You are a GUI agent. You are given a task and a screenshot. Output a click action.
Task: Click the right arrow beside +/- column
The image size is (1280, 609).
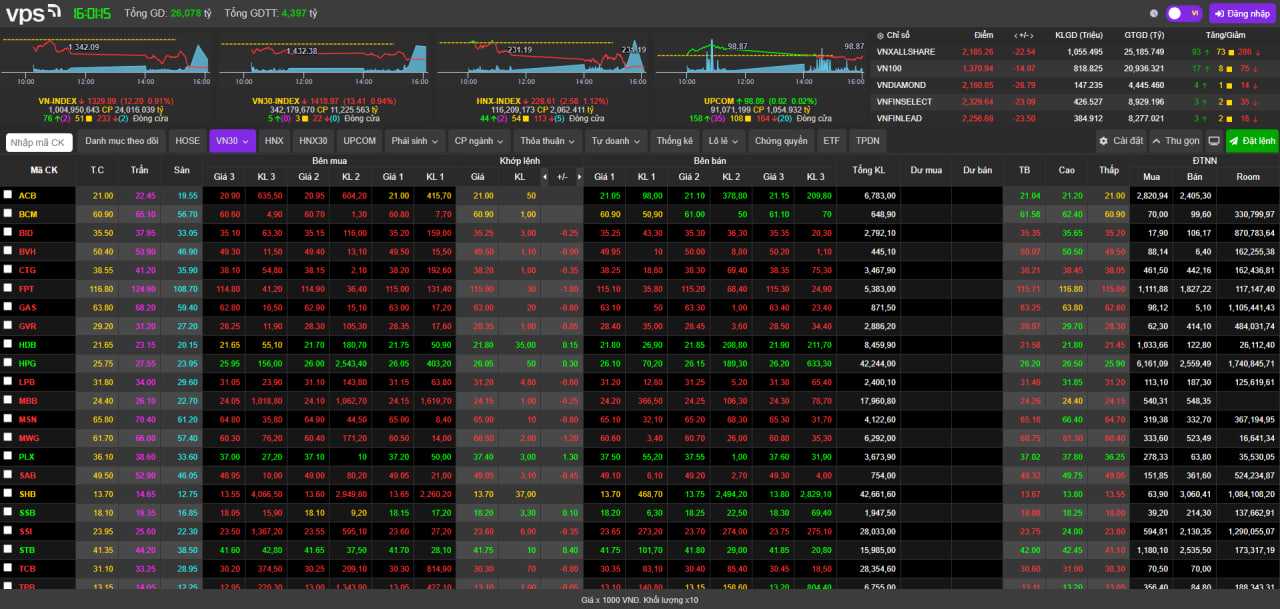pyautogui.click(x=580, y=176)
